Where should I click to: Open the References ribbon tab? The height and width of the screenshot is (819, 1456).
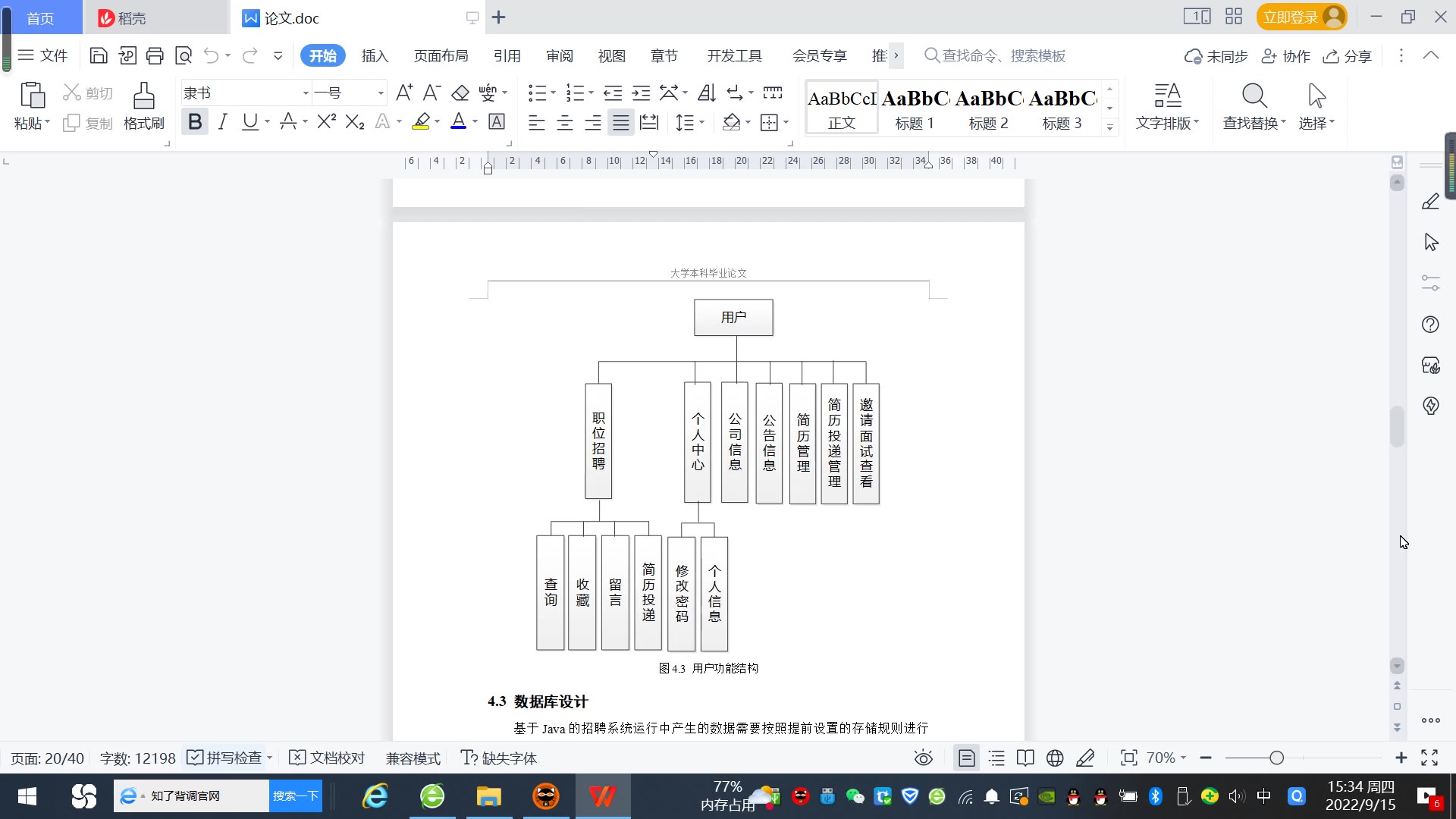coord(507,55)
